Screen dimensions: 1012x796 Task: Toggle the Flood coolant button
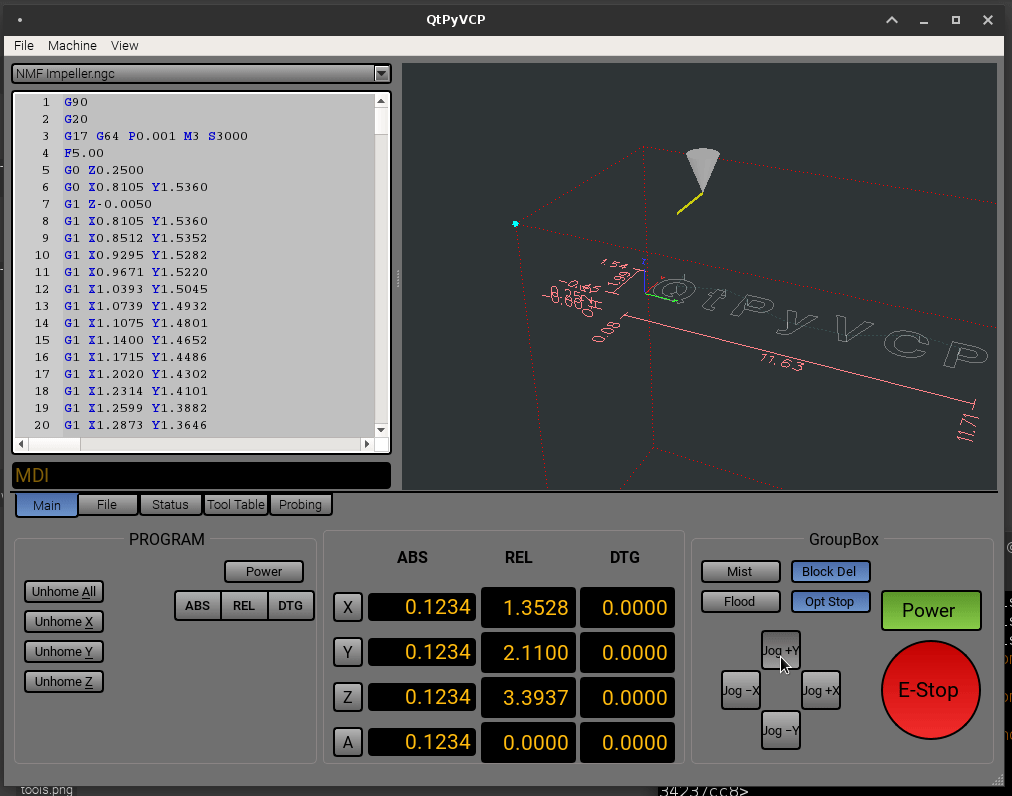pos(740,602)
